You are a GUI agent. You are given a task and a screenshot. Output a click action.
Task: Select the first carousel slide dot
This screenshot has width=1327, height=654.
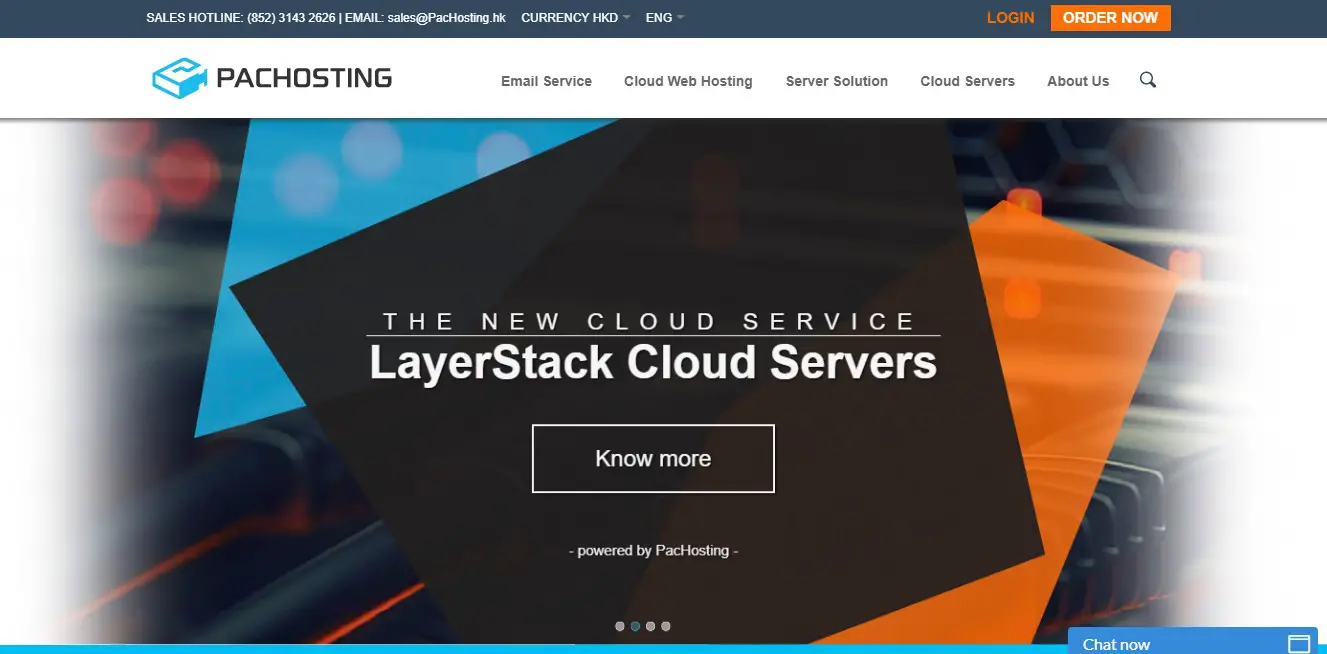(x=620, y=626)
